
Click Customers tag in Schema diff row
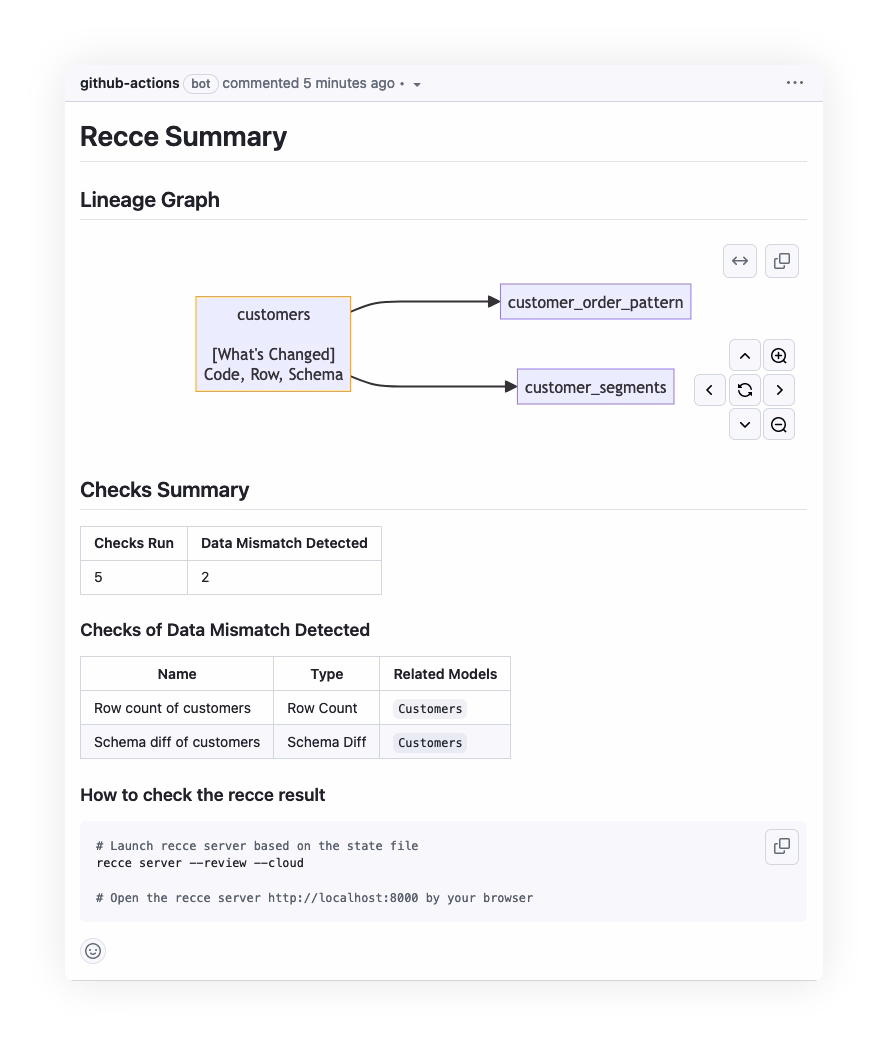tap(430, 742)
